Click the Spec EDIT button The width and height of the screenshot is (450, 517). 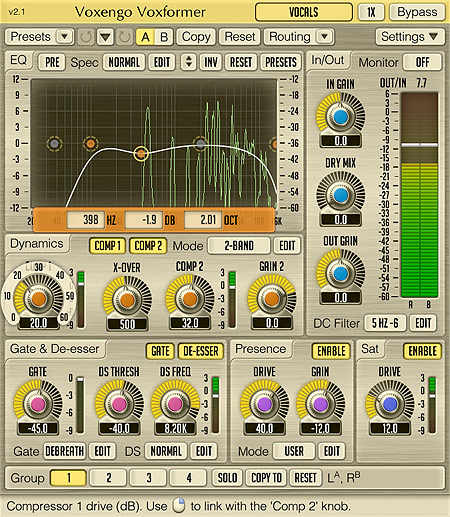tap(162, 62)
